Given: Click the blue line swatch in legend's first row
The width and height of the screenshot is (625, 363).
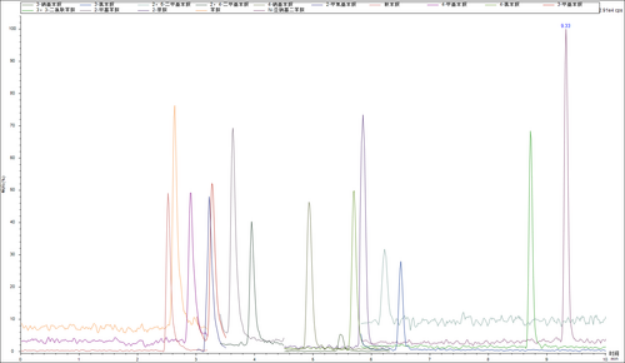Looking at the screenshot, I should pyautogui.click(x=86, y=4).
